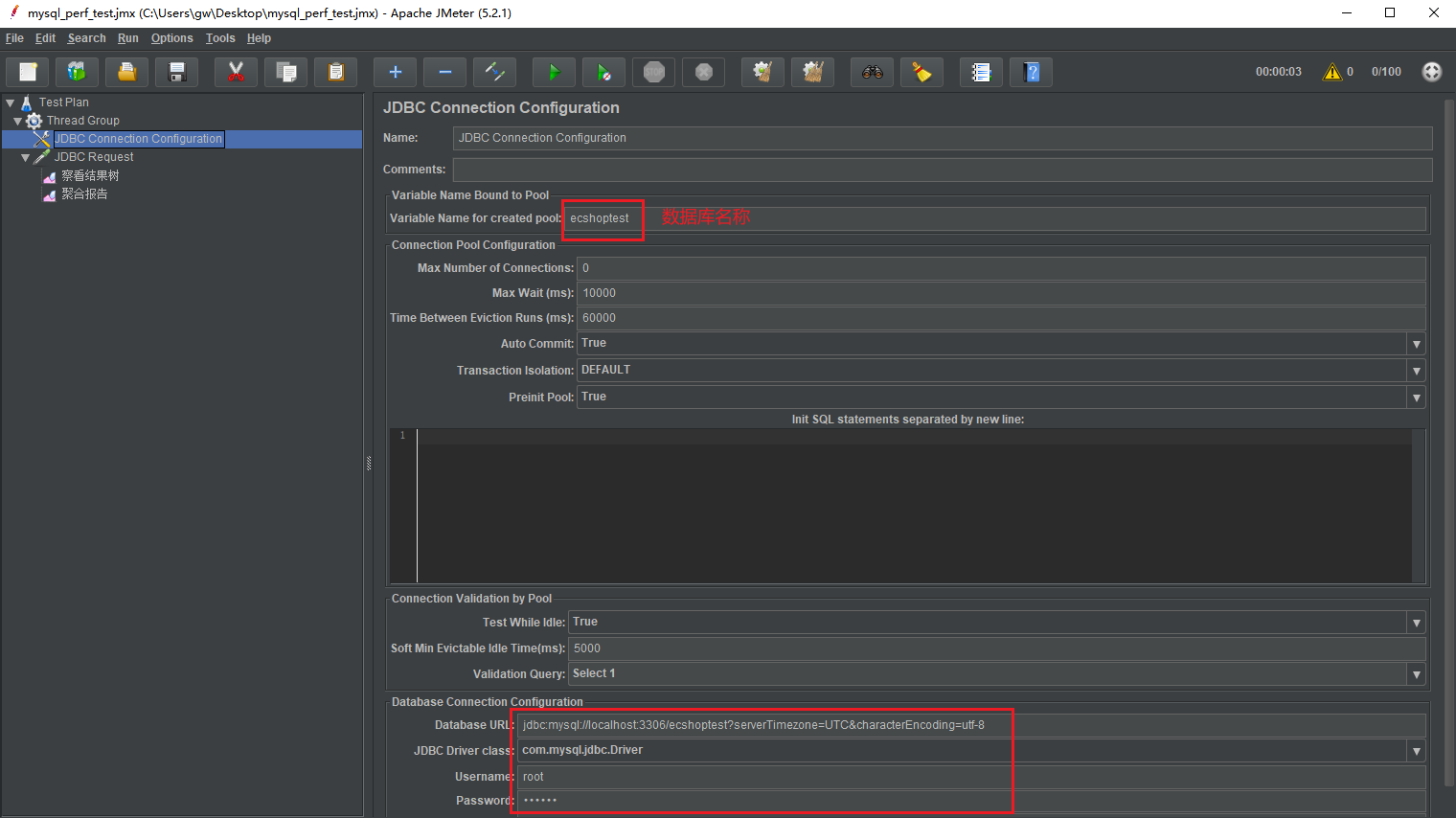Click the Clear All double-broom icon
Viewport: 1456px width, 818px height.
813,72
